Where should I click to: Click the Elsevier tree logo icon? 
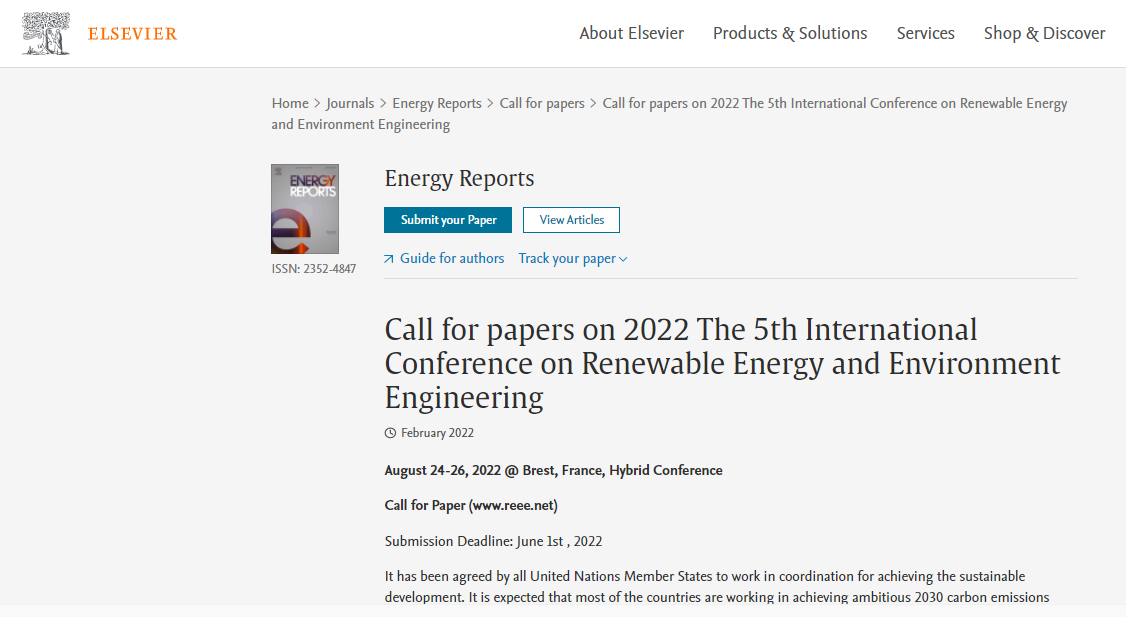pos(46,34)
